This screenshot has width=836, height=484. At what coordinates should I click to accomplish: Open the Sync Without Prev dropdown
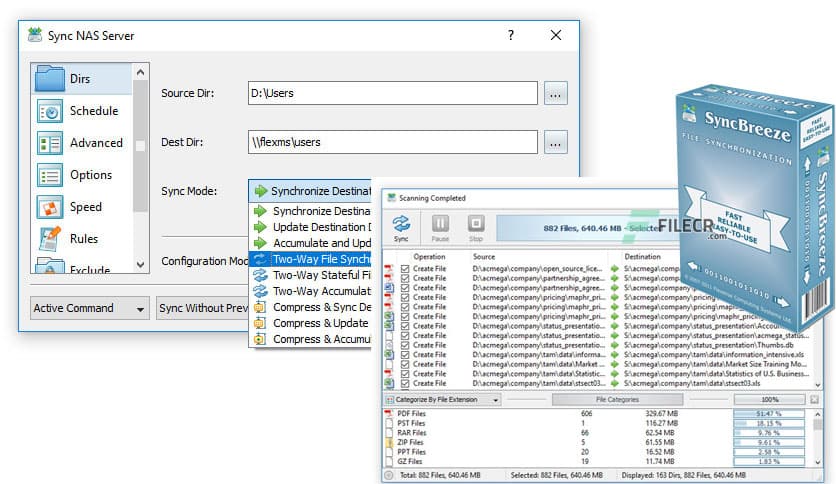pos(203,308)
